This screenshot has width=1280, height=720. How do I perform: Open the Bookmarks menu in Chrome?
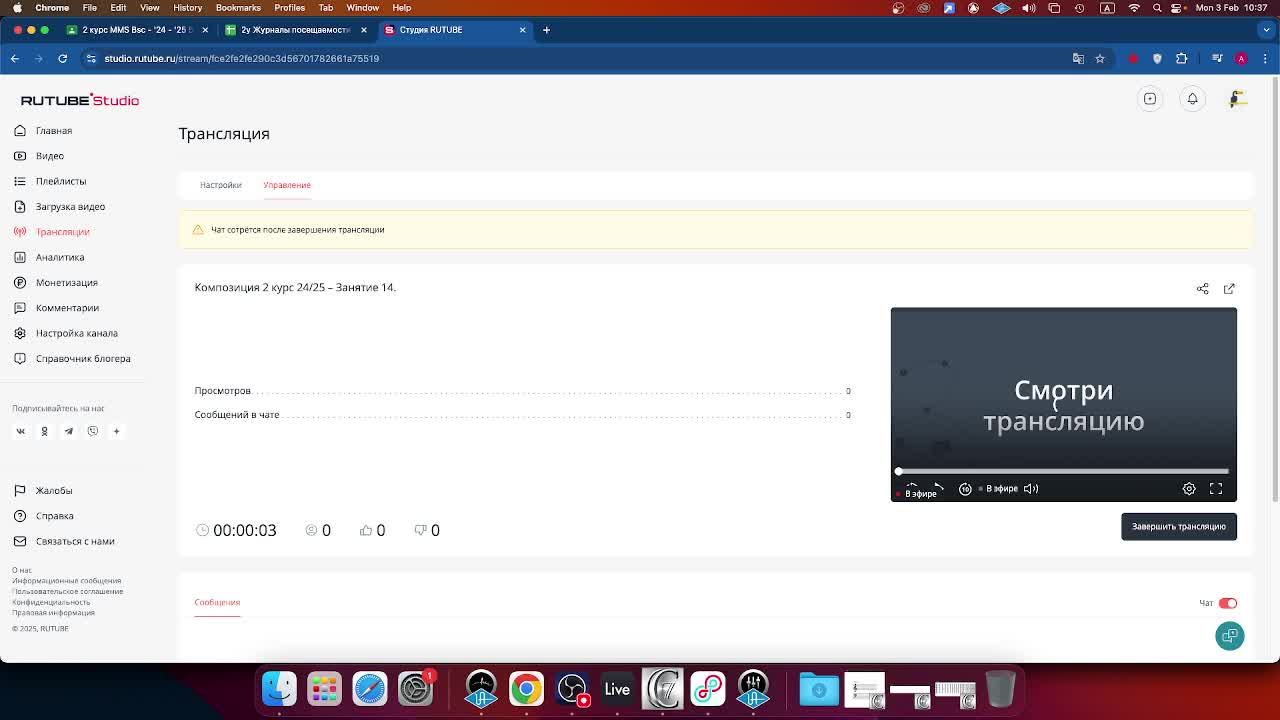click(238, 8)
